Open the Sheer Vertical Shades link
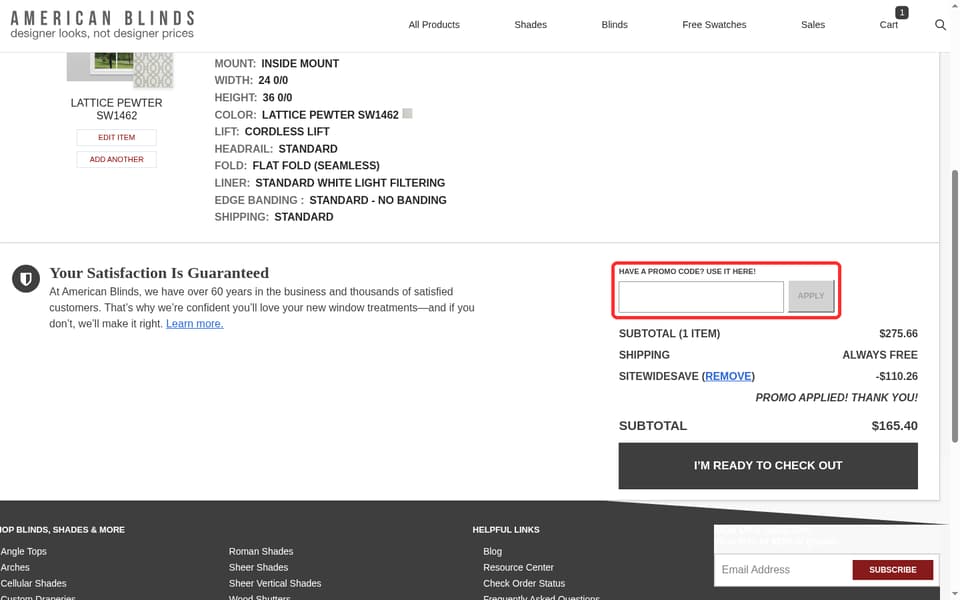Viewport: 960px width, 600px height. click(275, 583)
